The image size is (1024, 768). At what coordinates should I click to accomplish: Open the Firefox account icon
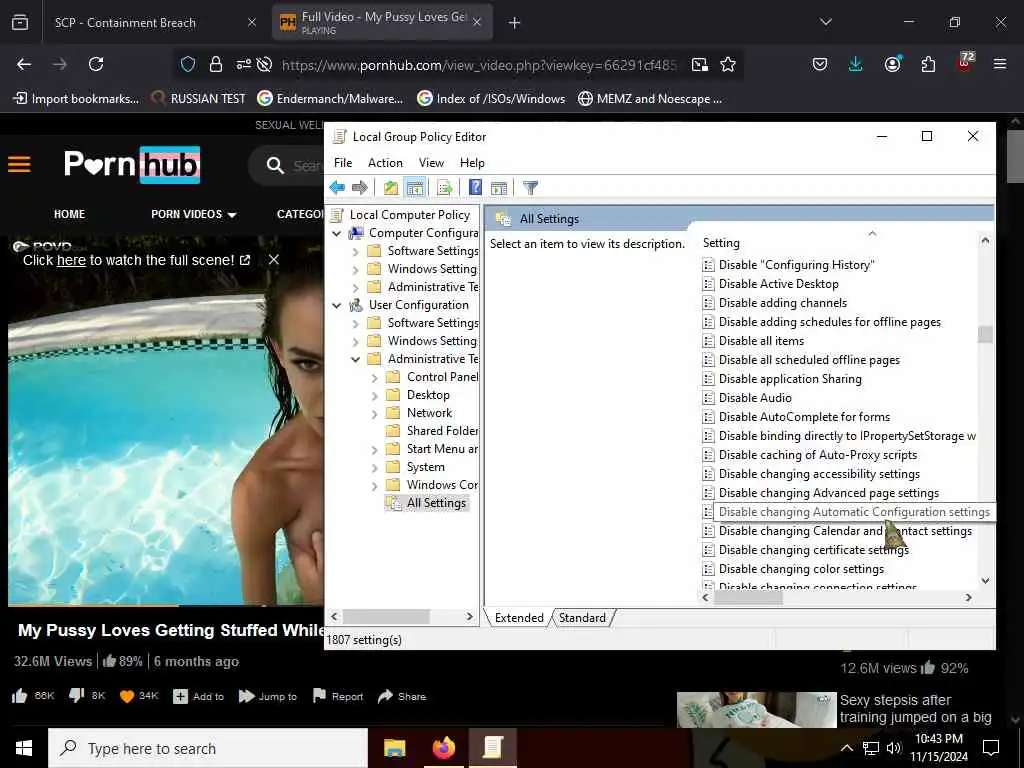(892, 64)
